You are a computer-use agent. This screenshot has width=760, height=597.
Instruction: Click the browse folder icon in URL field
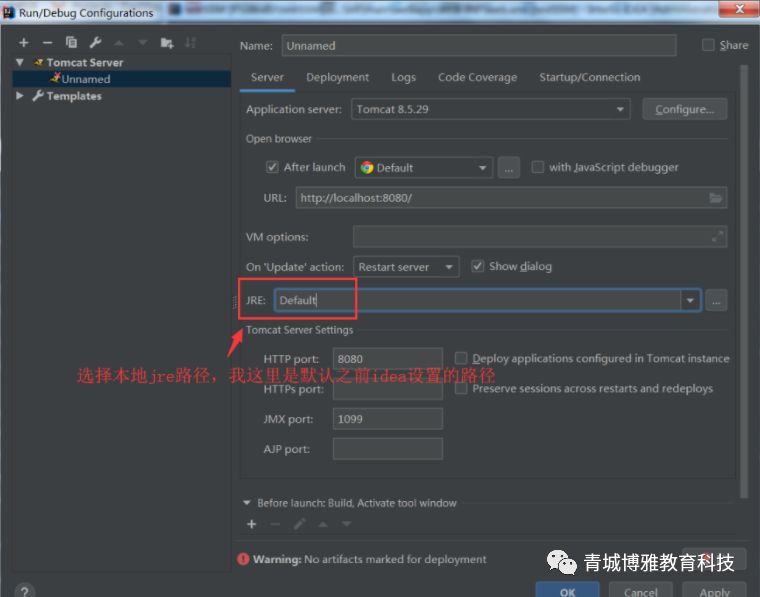715,198
